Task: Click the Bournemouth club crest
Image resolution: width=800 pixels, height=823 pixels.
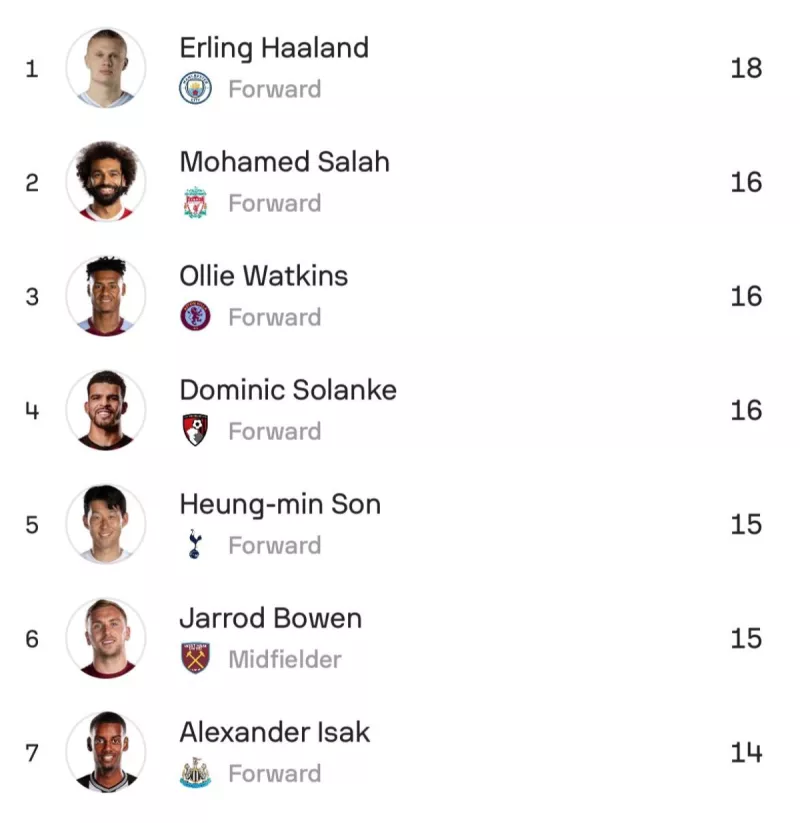Action: pos(195,431)
